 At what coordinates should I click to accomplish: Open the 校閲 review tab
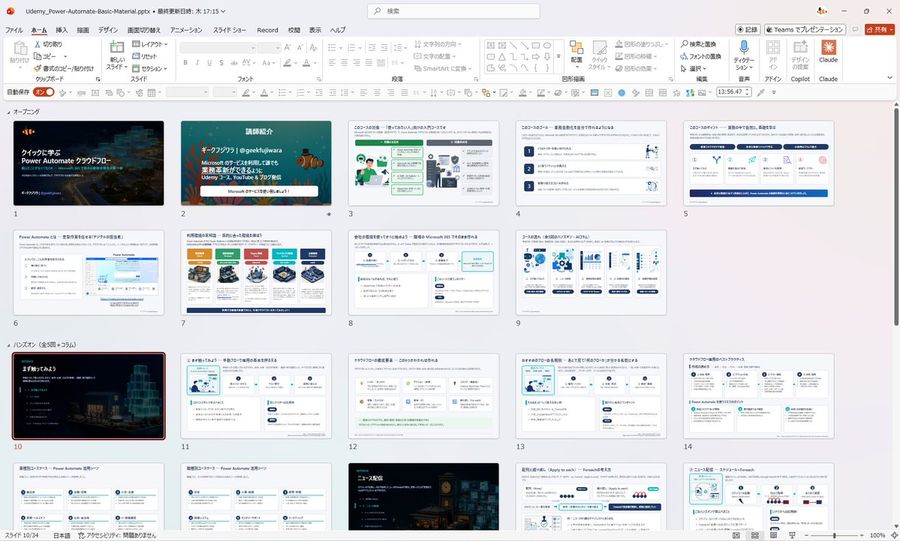(x=294, y=30)
